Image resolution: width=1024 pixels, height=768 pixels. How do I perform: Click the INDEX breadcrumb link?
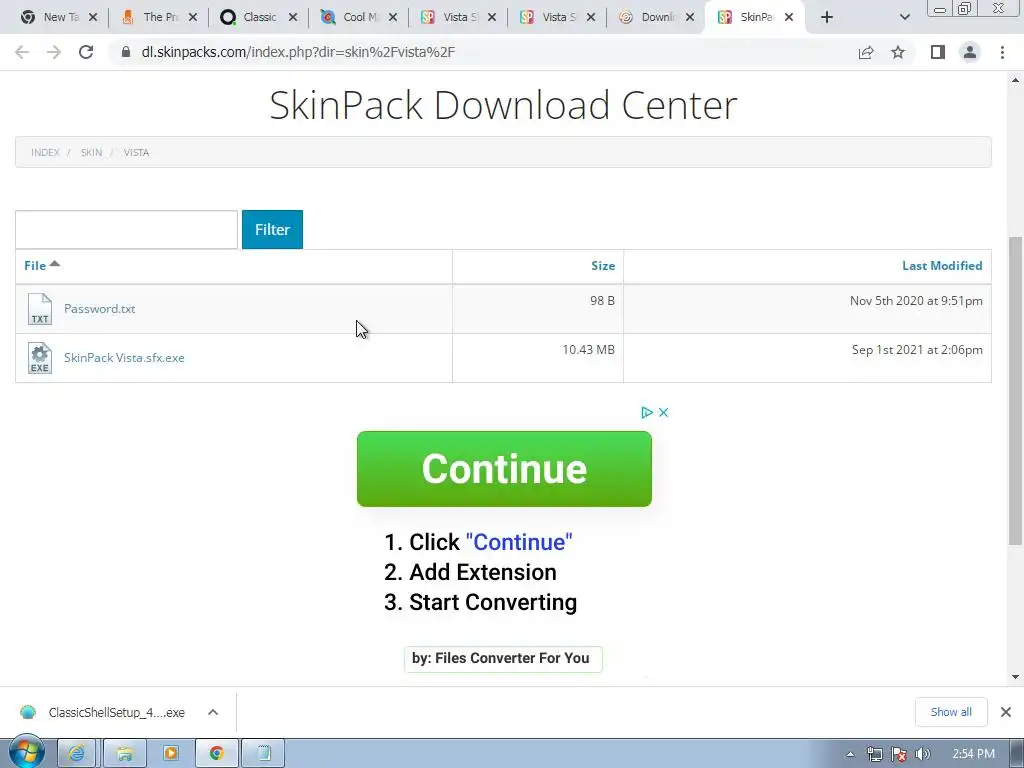pyautogui.click(x=45, y=152)
